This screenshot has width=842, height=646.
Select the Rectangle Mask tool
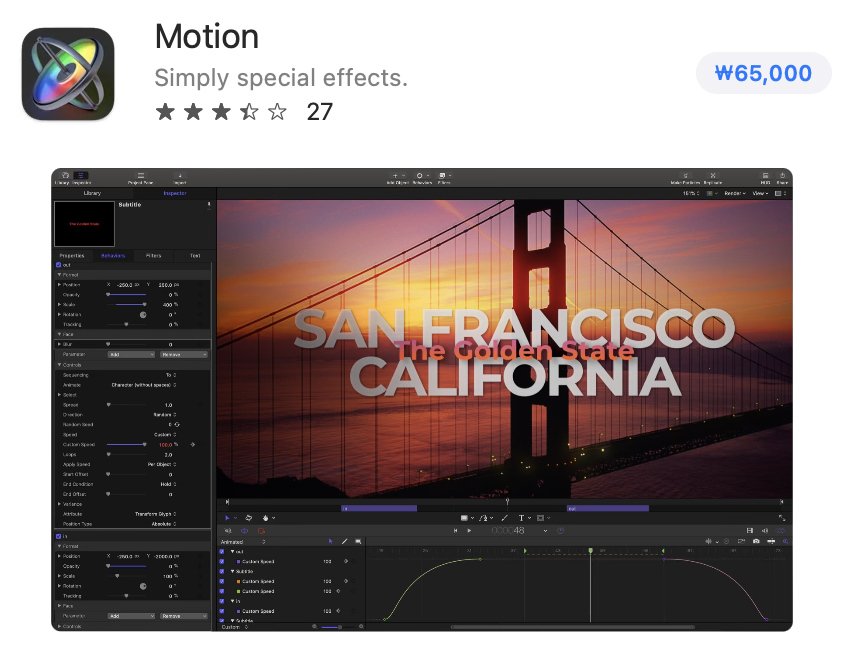(541, 518)
